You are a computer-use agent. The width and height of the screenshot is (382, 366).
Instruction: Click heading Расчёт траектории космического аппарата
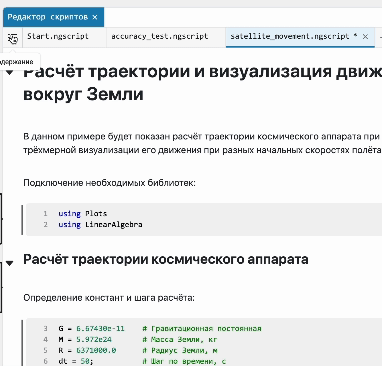pyautogui.click(x=166, y=259)
